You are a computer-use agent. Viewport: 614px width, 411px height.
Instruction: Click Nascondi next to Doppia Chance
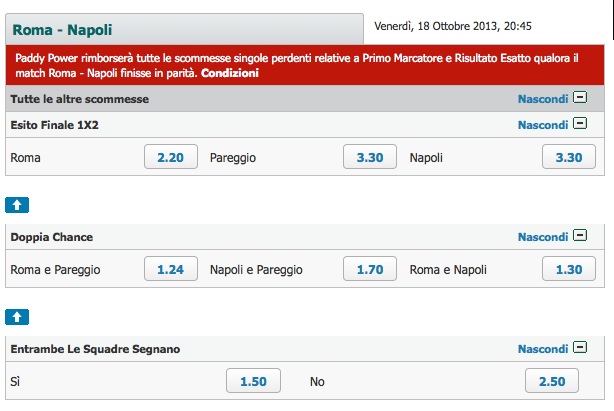pyautogui.click(x=543, y=237)
